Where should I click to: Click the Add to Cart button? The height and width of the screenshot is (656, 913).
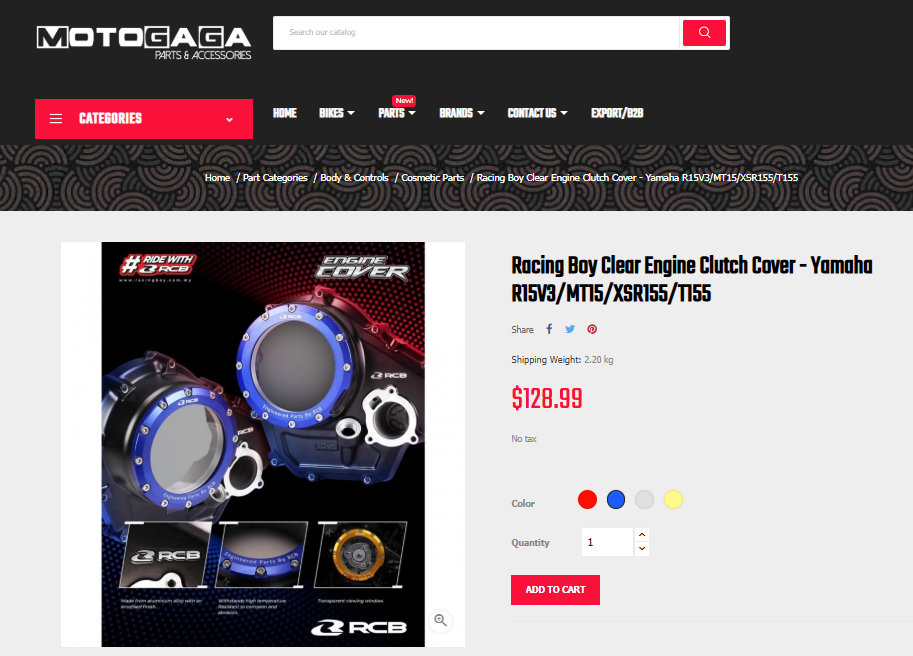tap(555, 590)
